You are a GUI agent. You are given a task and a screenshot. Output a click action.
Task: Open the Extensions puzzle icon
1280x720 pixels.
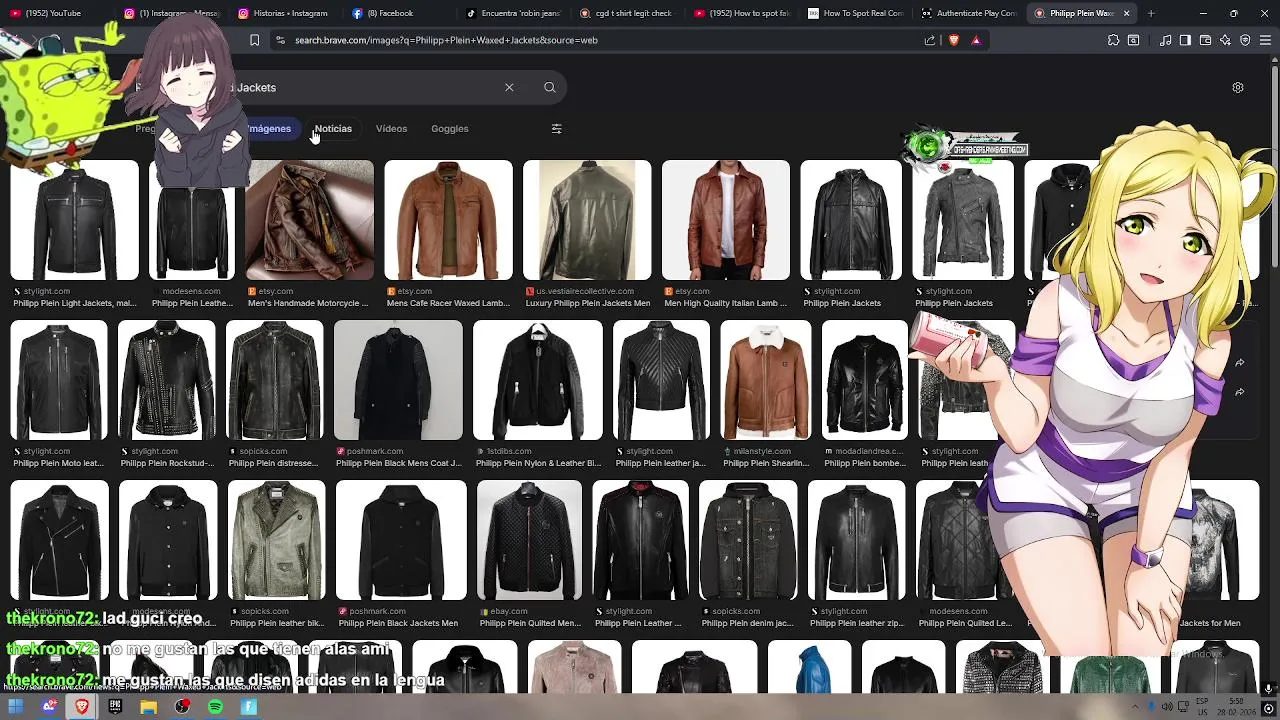[x=1113, y=40]
